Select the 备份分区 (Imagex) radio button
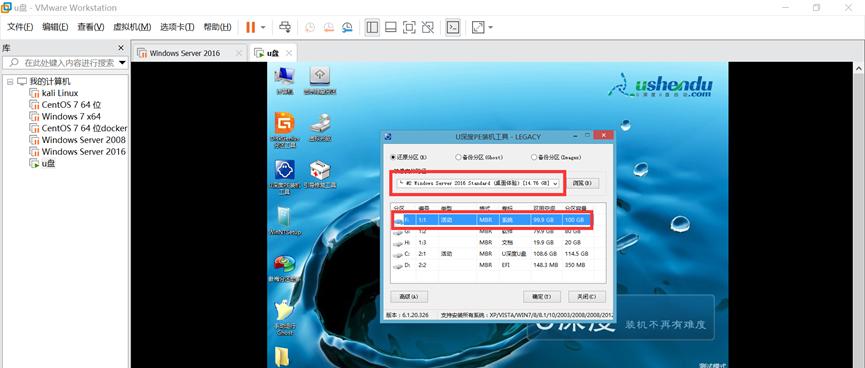 (556, 157)
